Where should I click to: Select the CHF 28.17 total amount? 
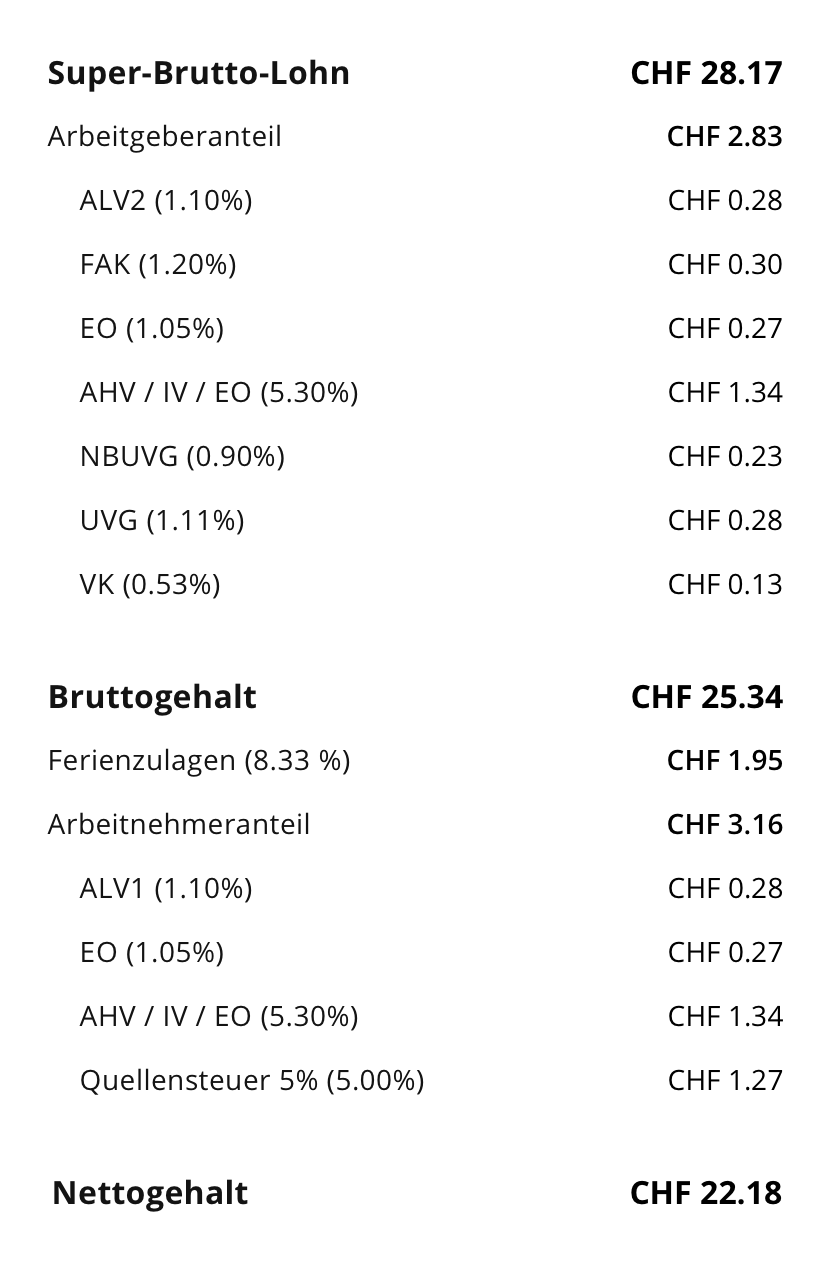pos(706,73)
